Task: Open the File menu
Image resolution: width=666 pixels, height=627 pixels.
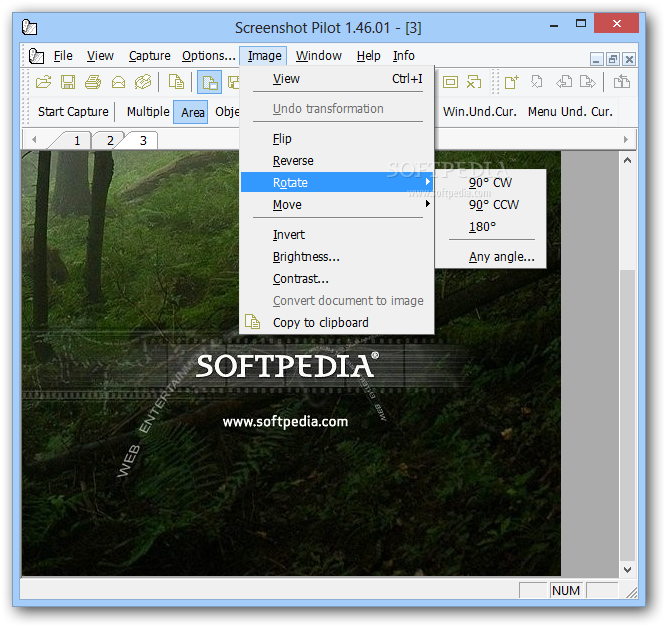Action: coord(63,56)
